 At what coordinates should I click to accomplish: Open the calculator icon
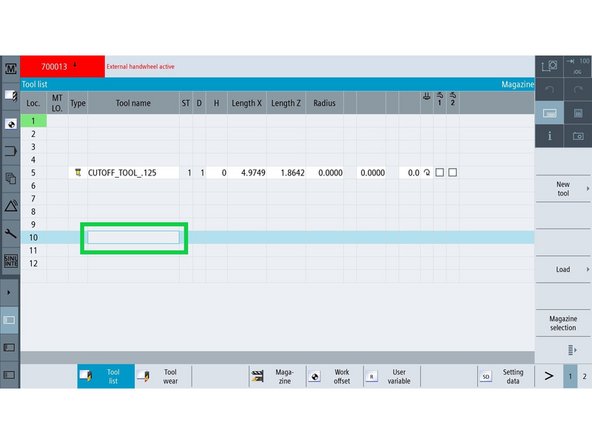[x=578, y=113]
